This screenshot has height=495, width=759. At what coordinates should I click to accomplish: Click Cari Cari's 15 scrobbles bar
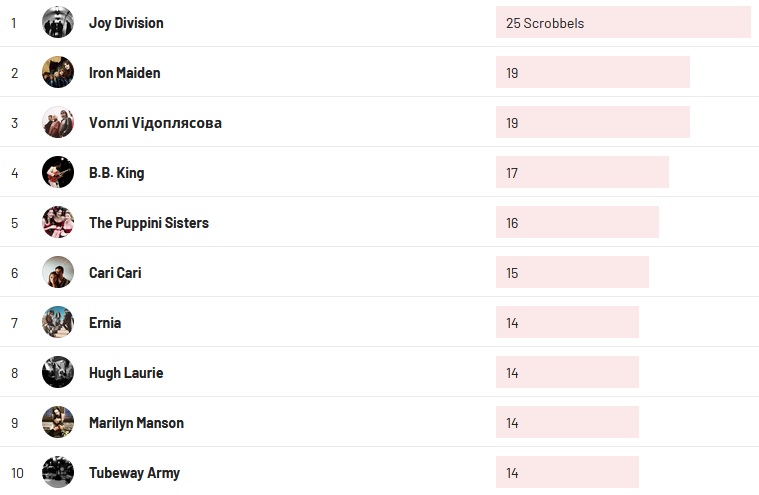[x=572, y=272]
